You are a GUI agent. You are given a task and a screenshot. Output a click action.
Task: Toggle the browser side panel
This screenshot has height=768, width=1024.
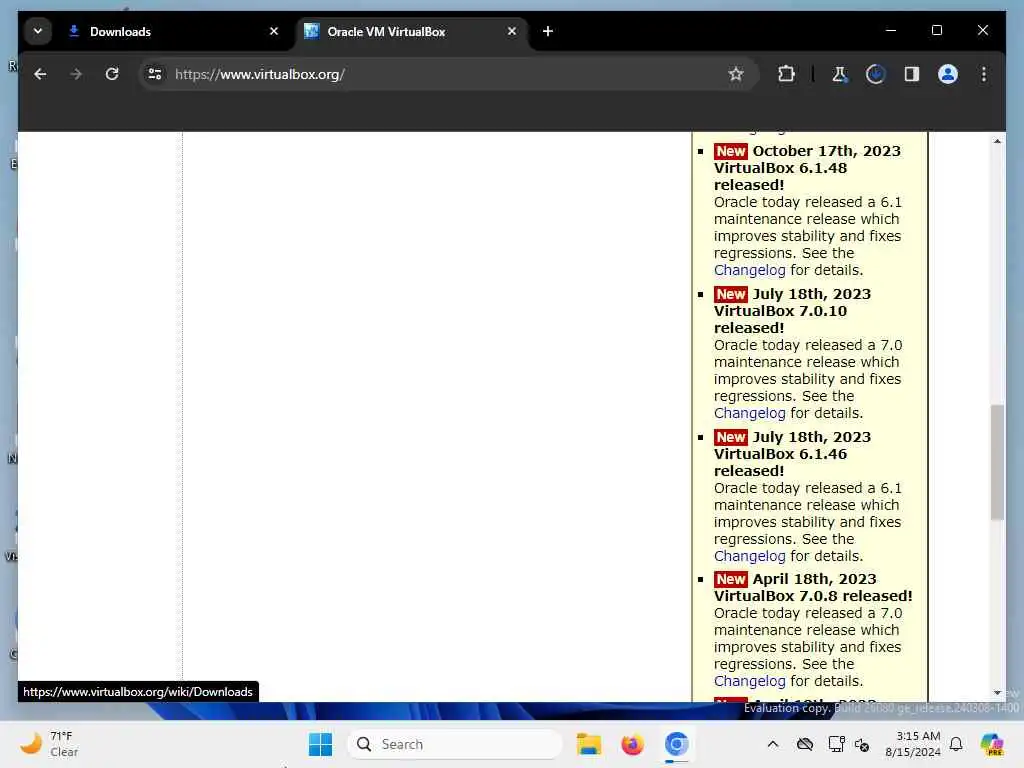tap(912, 74)
